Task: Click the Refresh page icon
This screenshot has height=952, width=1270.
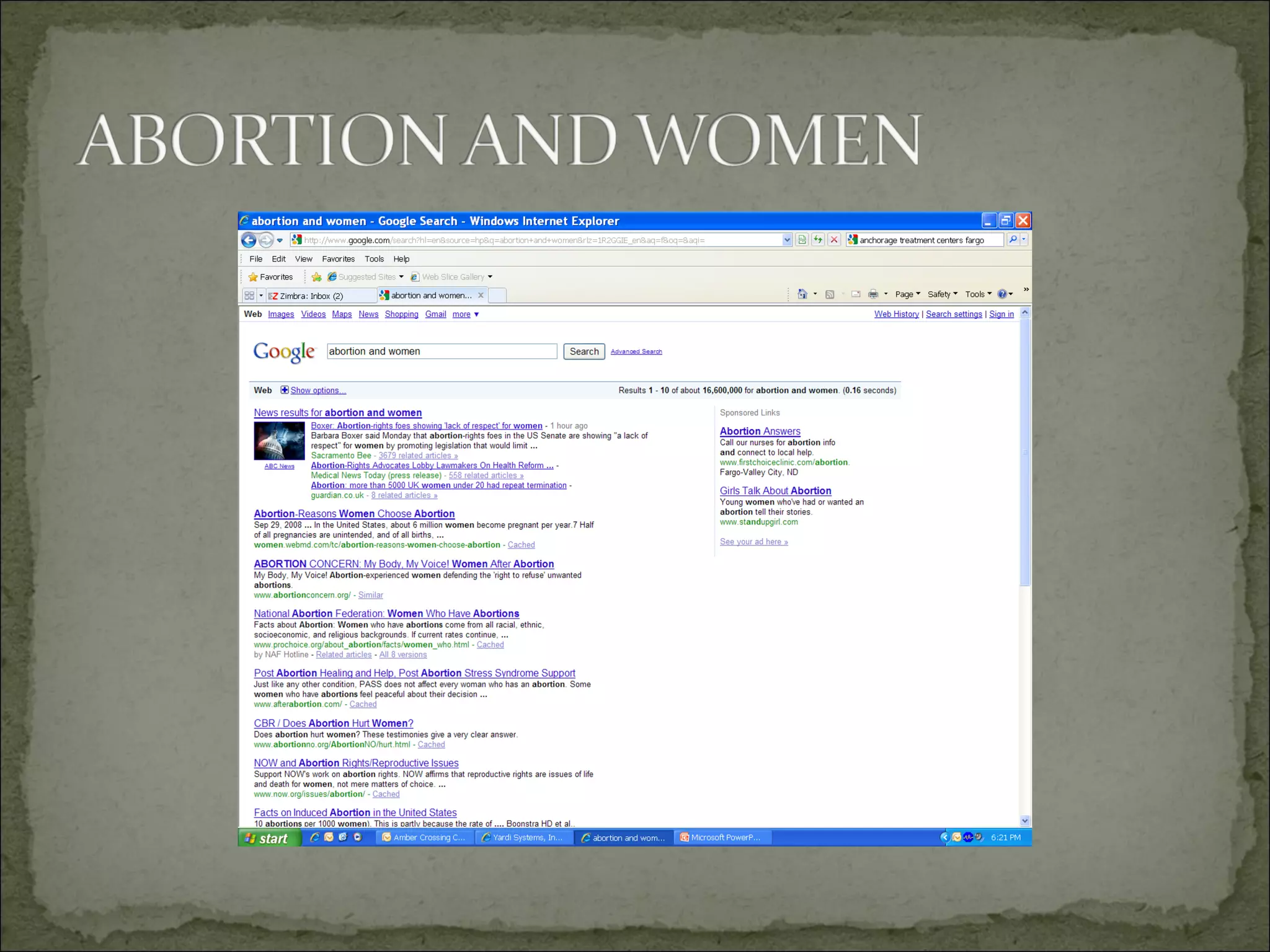Action: pyautogui.click(x=818, y=240)
